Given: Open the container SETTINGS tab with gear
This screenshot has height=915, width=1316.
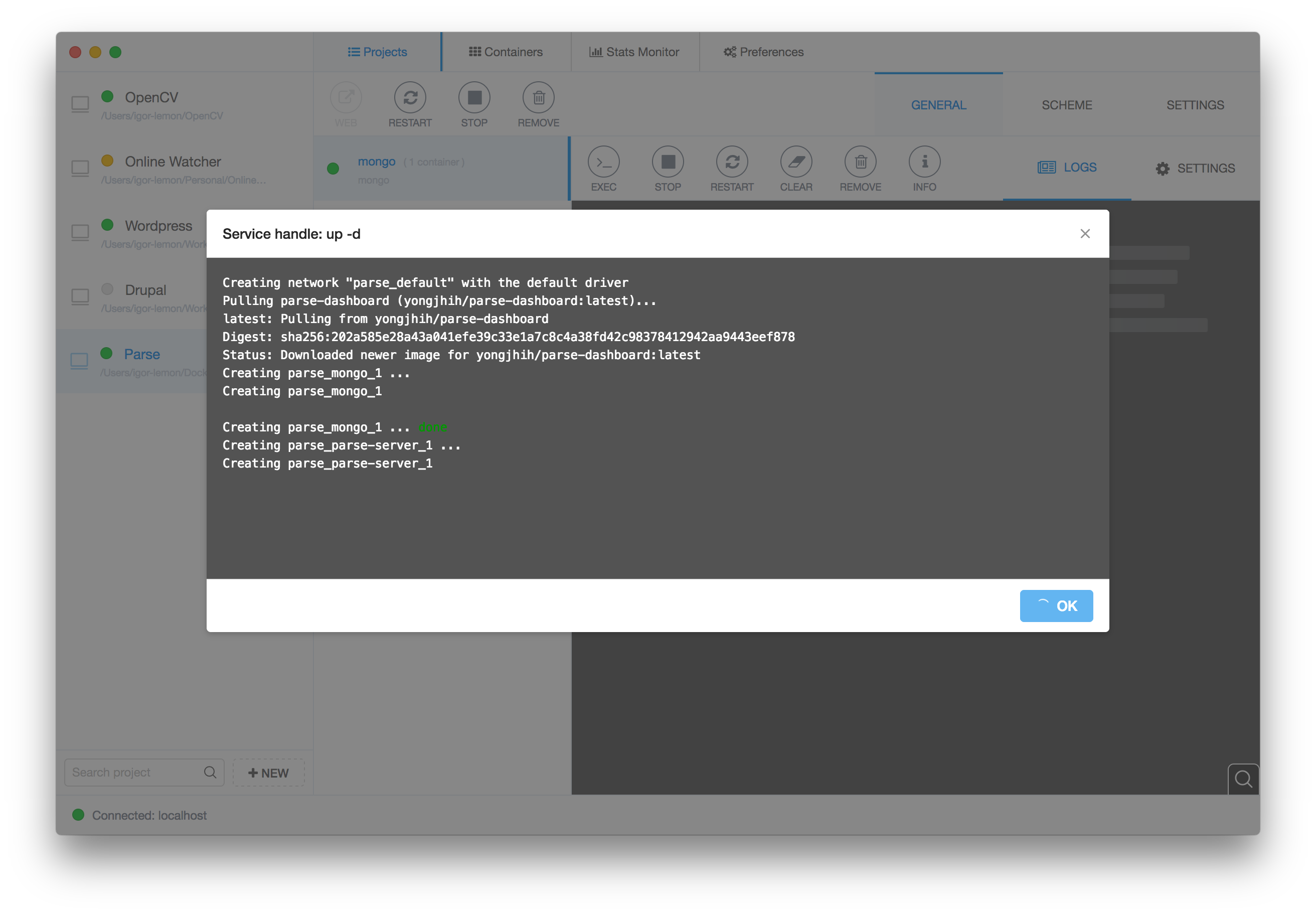Looking at the screenshot, I should tap(1195, 169).
